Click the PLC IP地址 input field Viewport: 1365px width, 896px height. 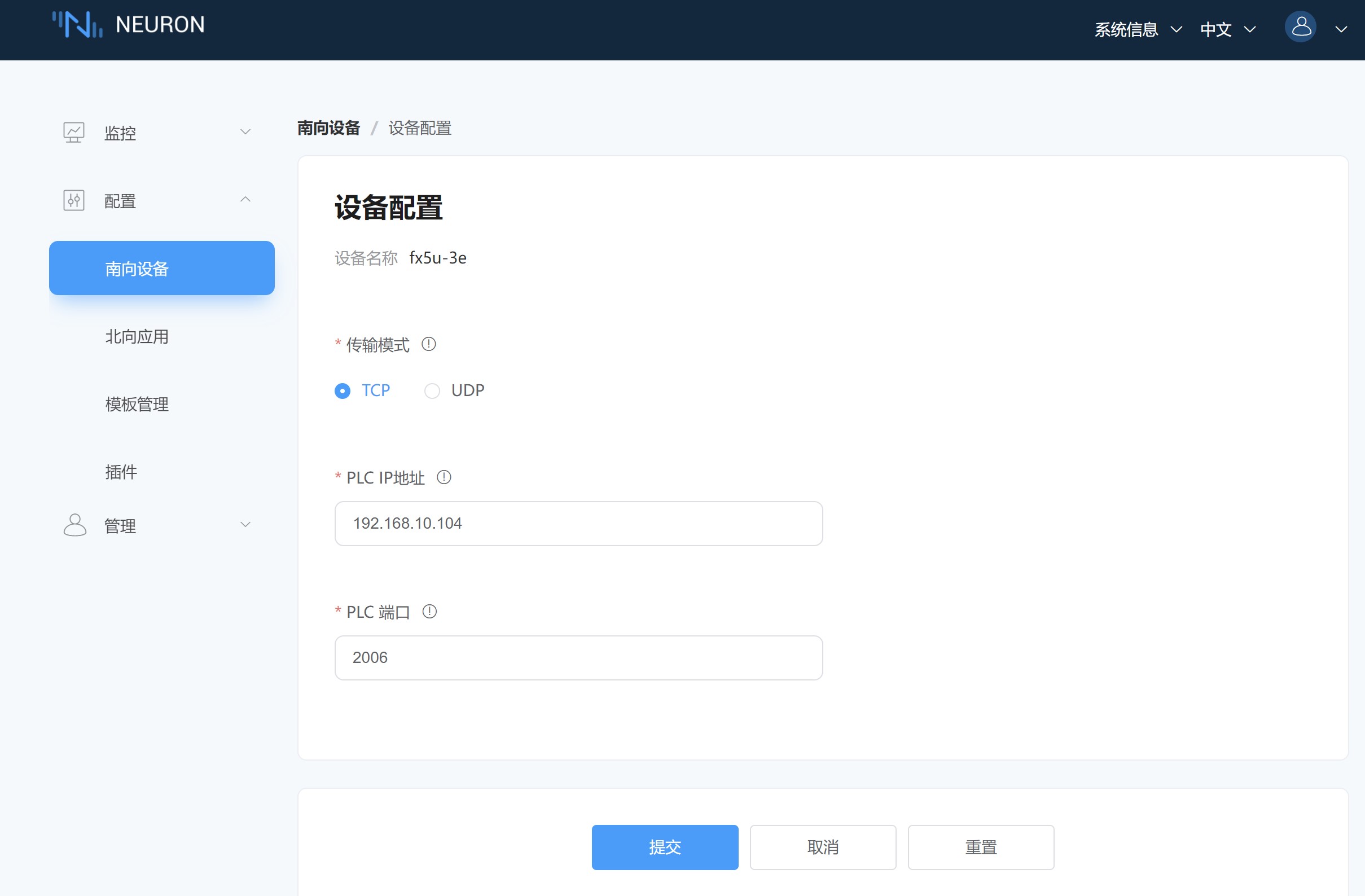click(578, 523)
